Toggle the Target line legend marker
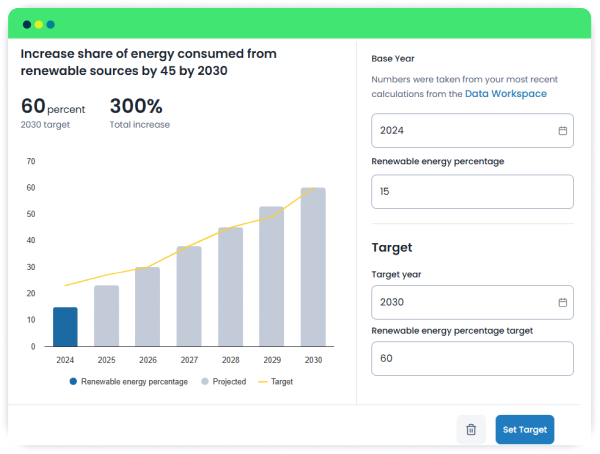 tap(262, 382)
